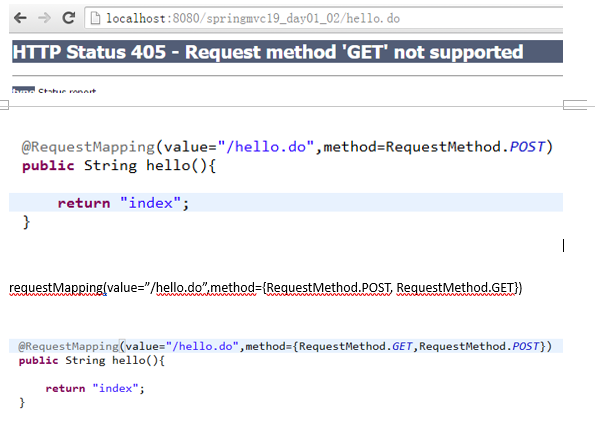Image resolution: width=595 pixels, height=428 pixels.
Task: Reload the page with refresh icon
Action: [x=69, y=17]
